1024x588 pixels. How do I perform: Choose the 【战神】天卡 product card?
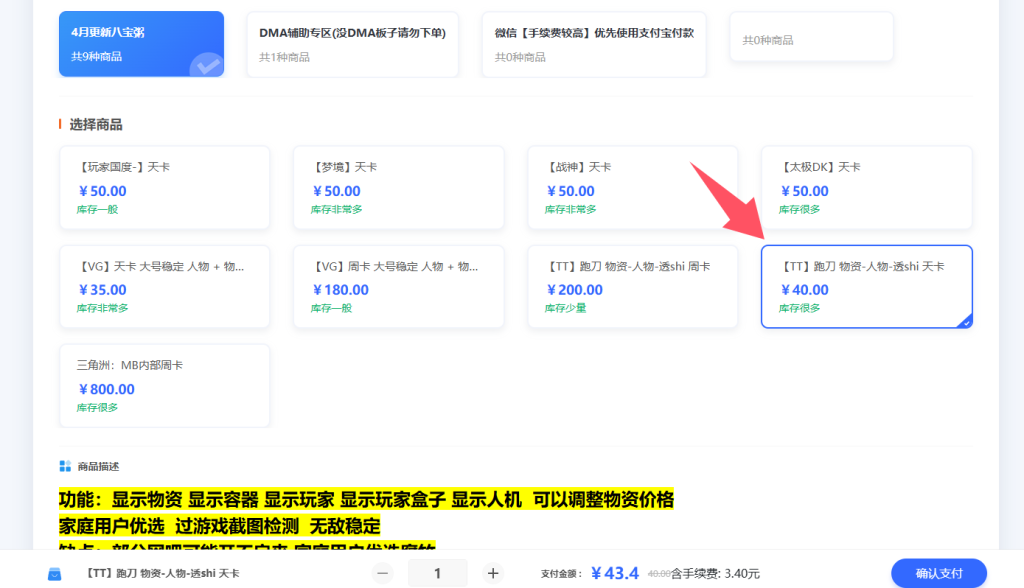pos(633,188)
